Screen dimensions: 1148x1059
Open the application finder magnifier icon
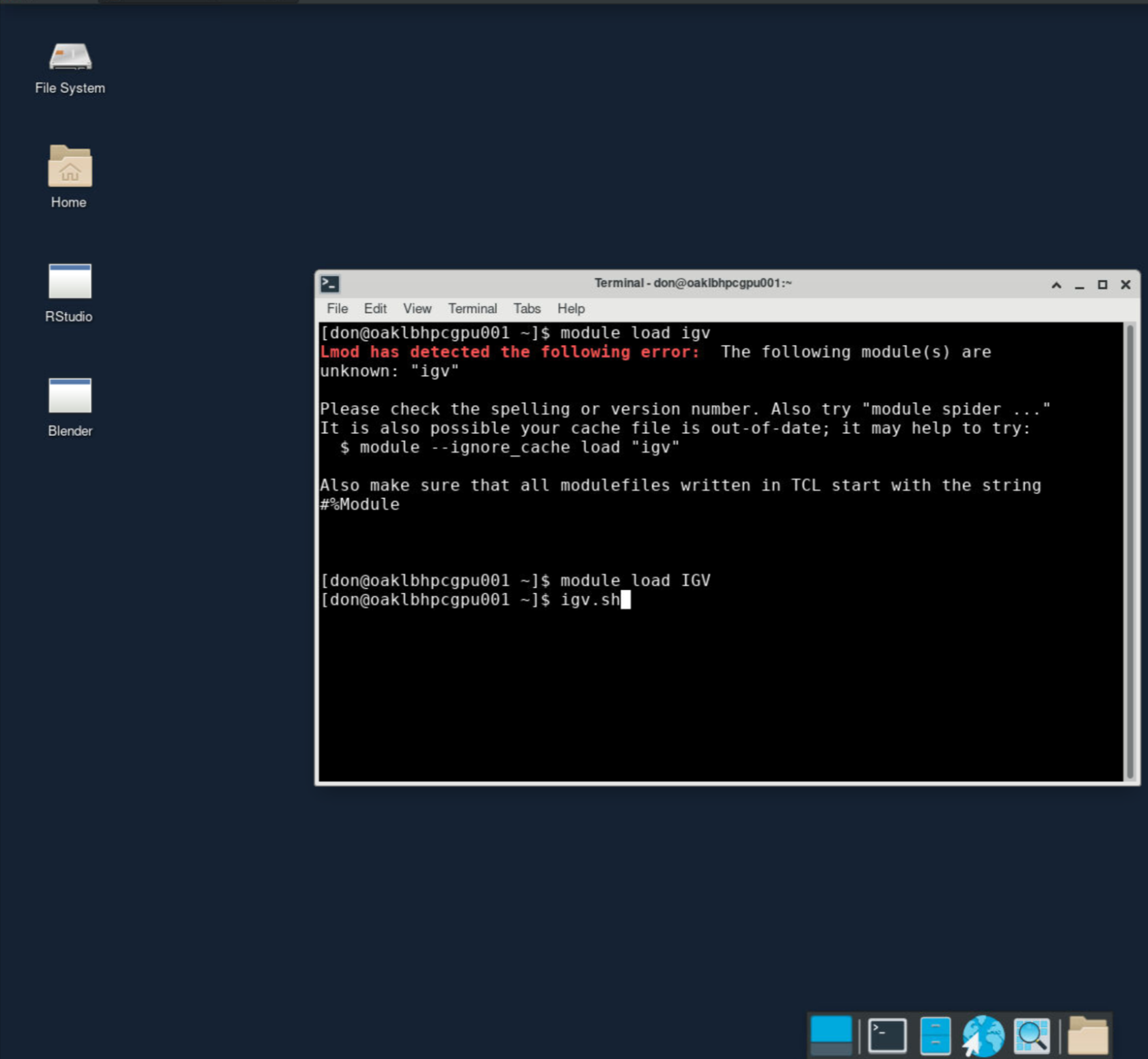pos(1032,1035)
